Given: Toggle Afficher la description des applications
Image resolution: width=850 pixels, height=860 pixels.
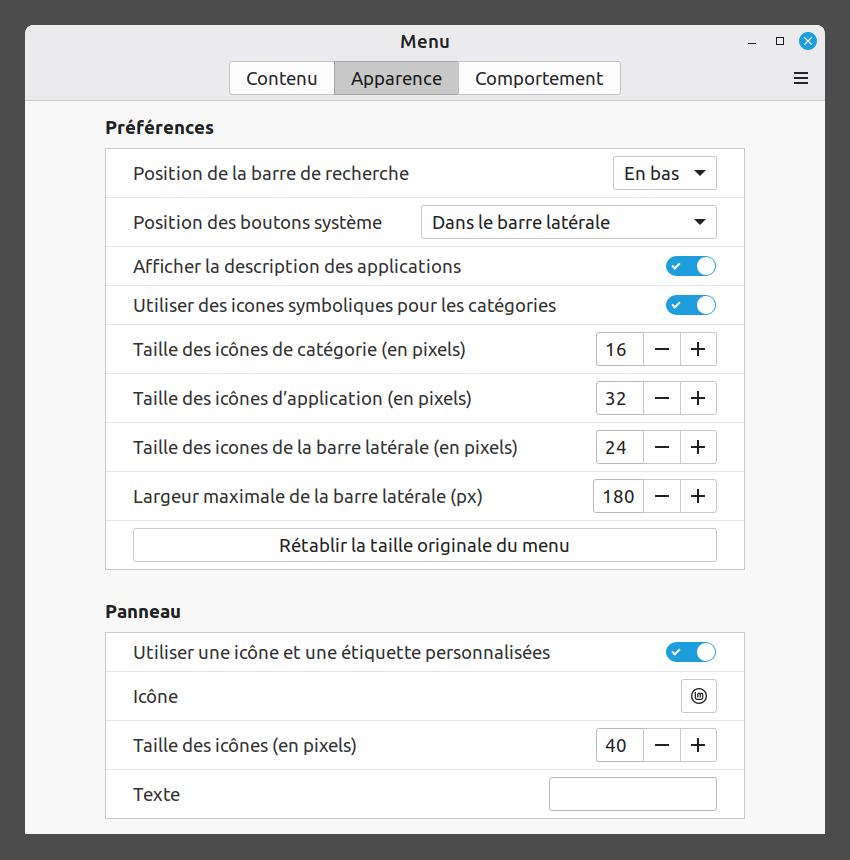Looking at the screenshot, I should click(x=691, y=266).
